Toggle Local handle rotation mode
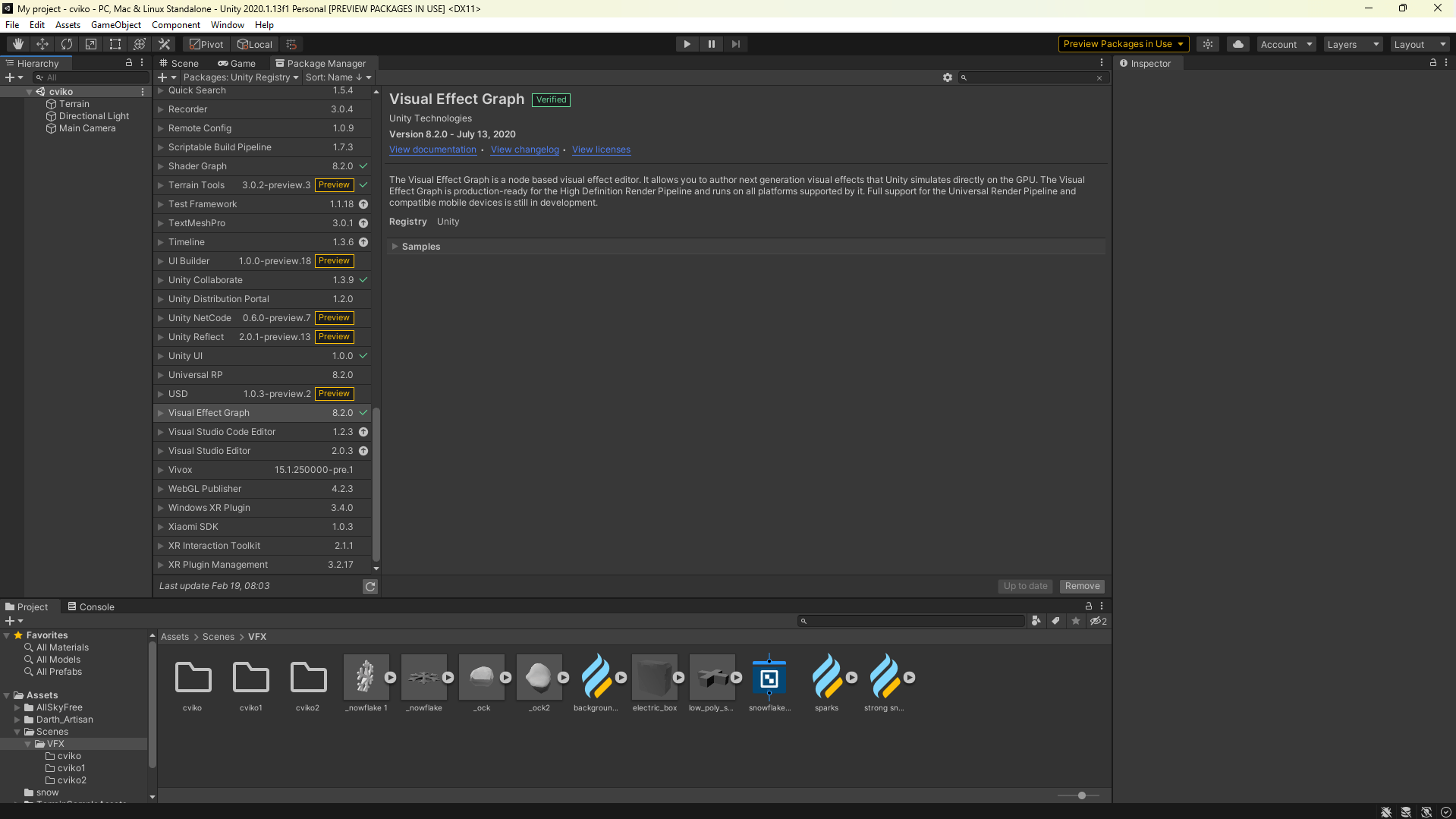The height and width of the screenshot is (819, 1456). (255, 44)
